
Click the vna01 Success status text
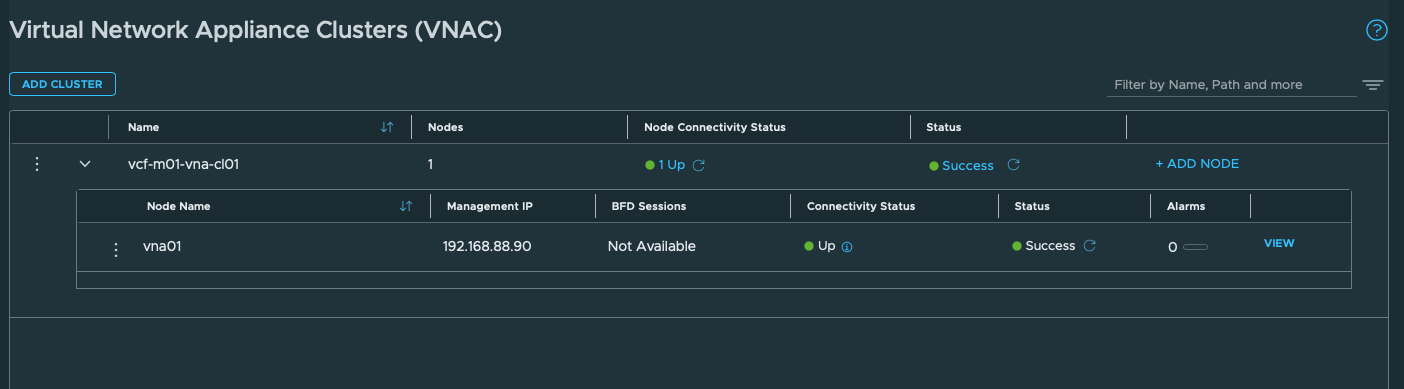[x=1050, y=245]
